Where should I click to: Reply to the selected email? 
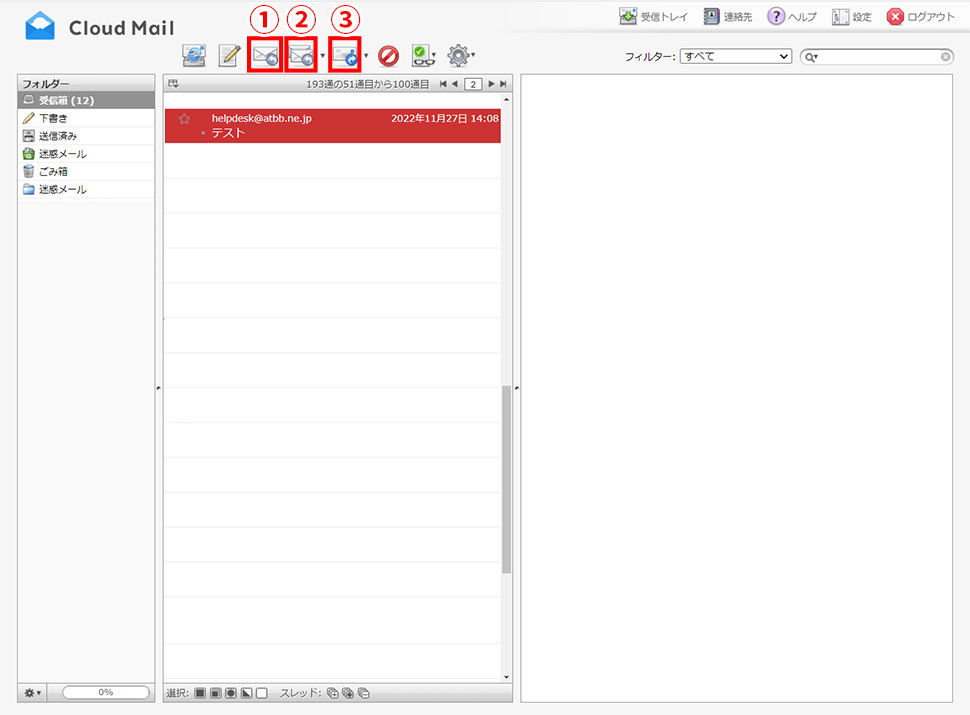(x=265, y=57)
